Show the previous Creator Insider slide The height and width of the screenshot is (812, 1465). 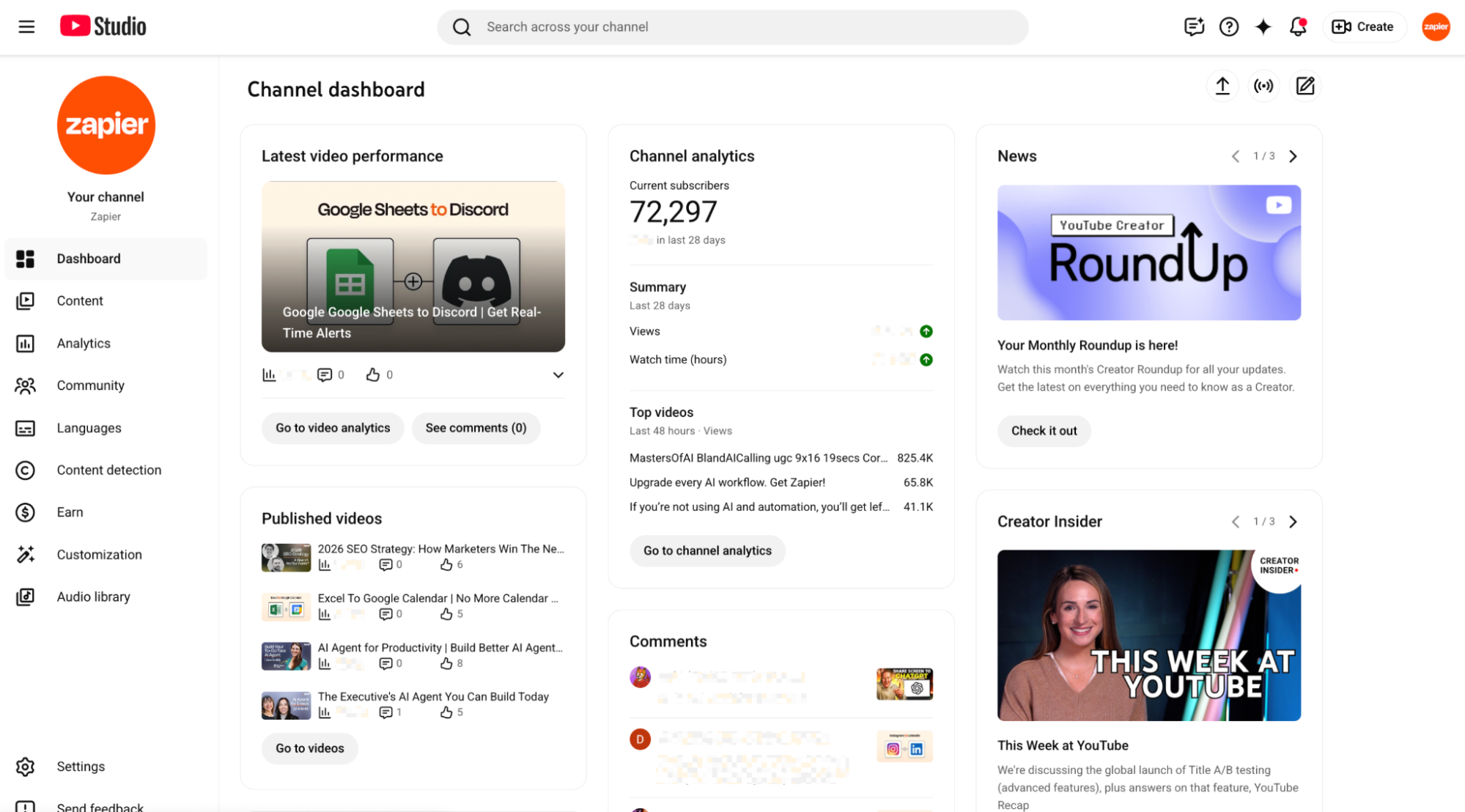click(1234, 521)
